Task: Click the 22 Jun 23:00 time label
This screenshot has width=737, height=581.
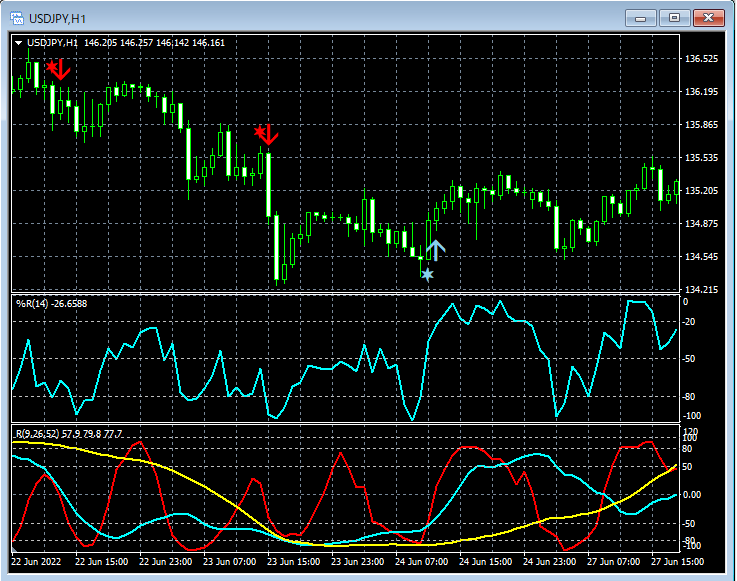Action: point(165,562)
